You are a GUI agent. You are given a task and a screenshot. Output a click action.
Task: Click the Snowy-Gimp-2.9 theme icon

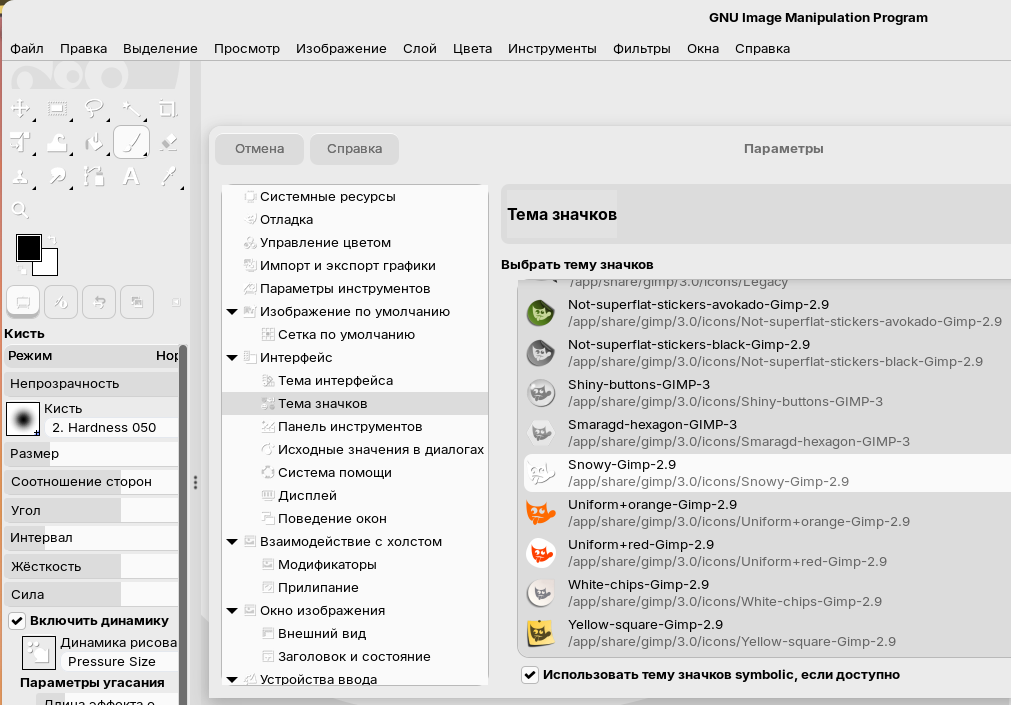(541, 473)
